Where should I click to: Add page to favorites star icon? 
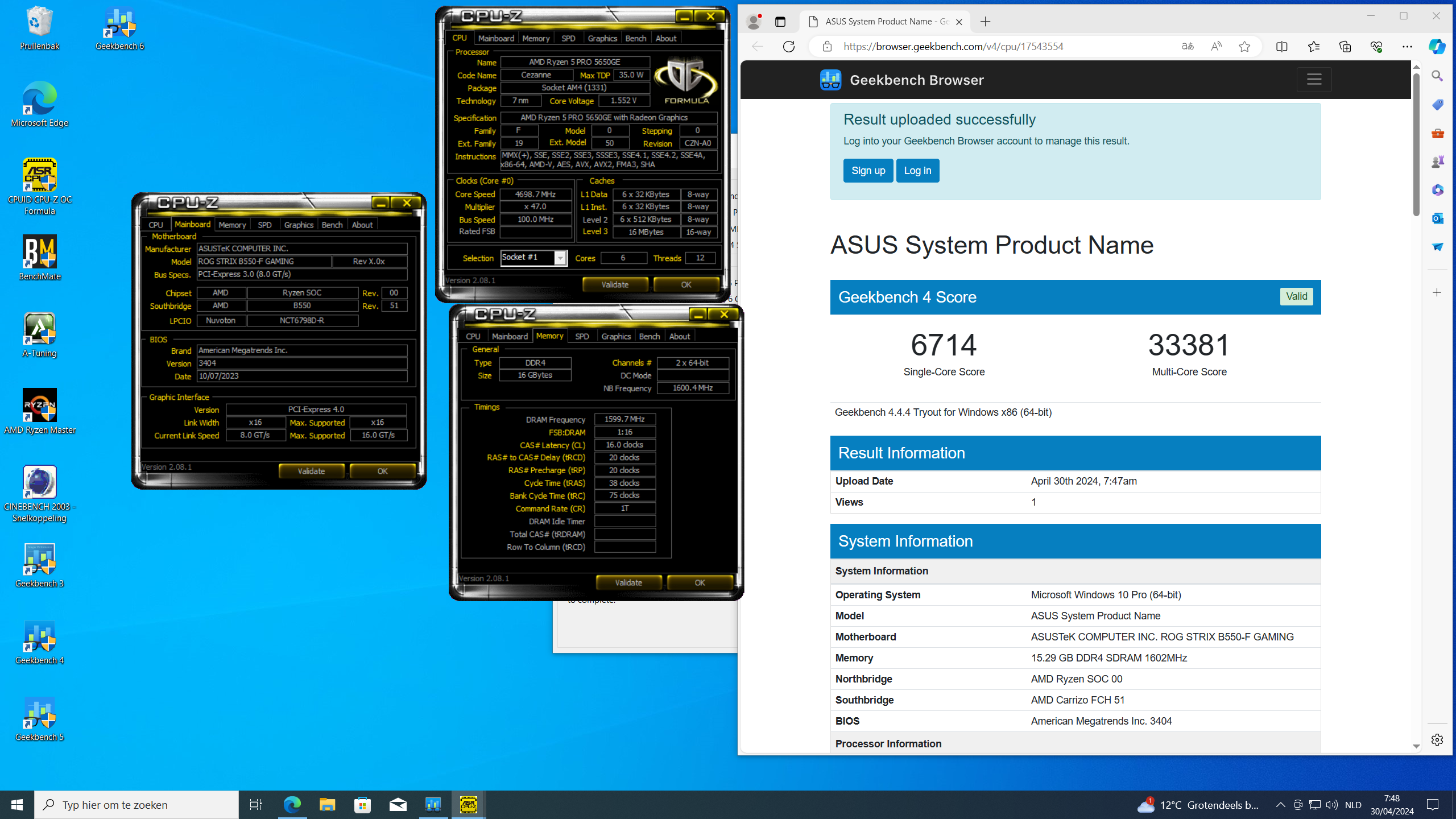pyautogui.click(x=1244, y=47)
